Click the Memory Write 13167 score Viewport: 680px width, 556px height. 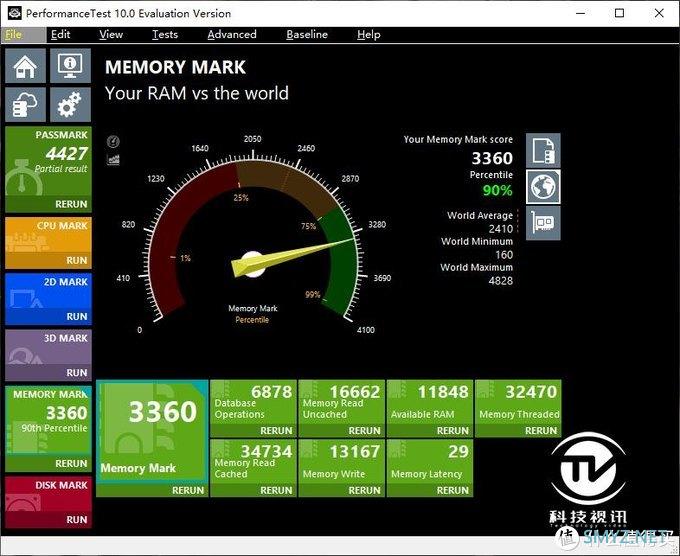click(x=355, y=451)
